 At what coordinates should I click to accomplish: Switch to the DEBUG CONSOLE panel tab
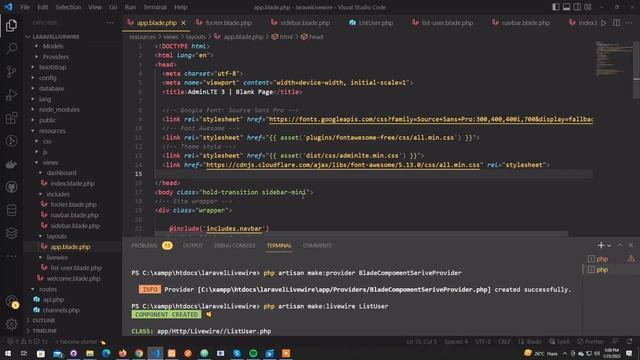tap(235, 245)
